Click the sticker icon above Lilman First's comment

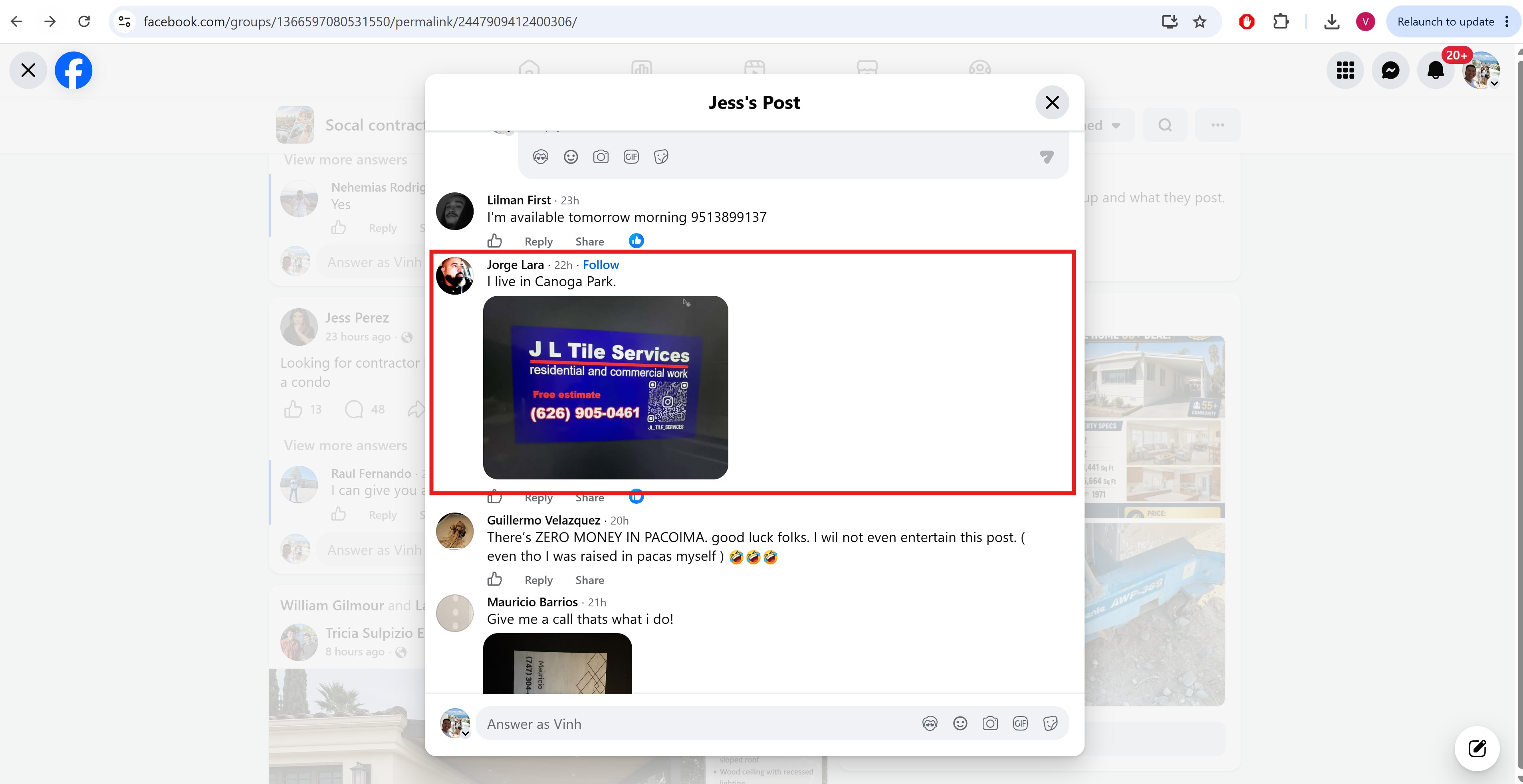coord(661,157)
